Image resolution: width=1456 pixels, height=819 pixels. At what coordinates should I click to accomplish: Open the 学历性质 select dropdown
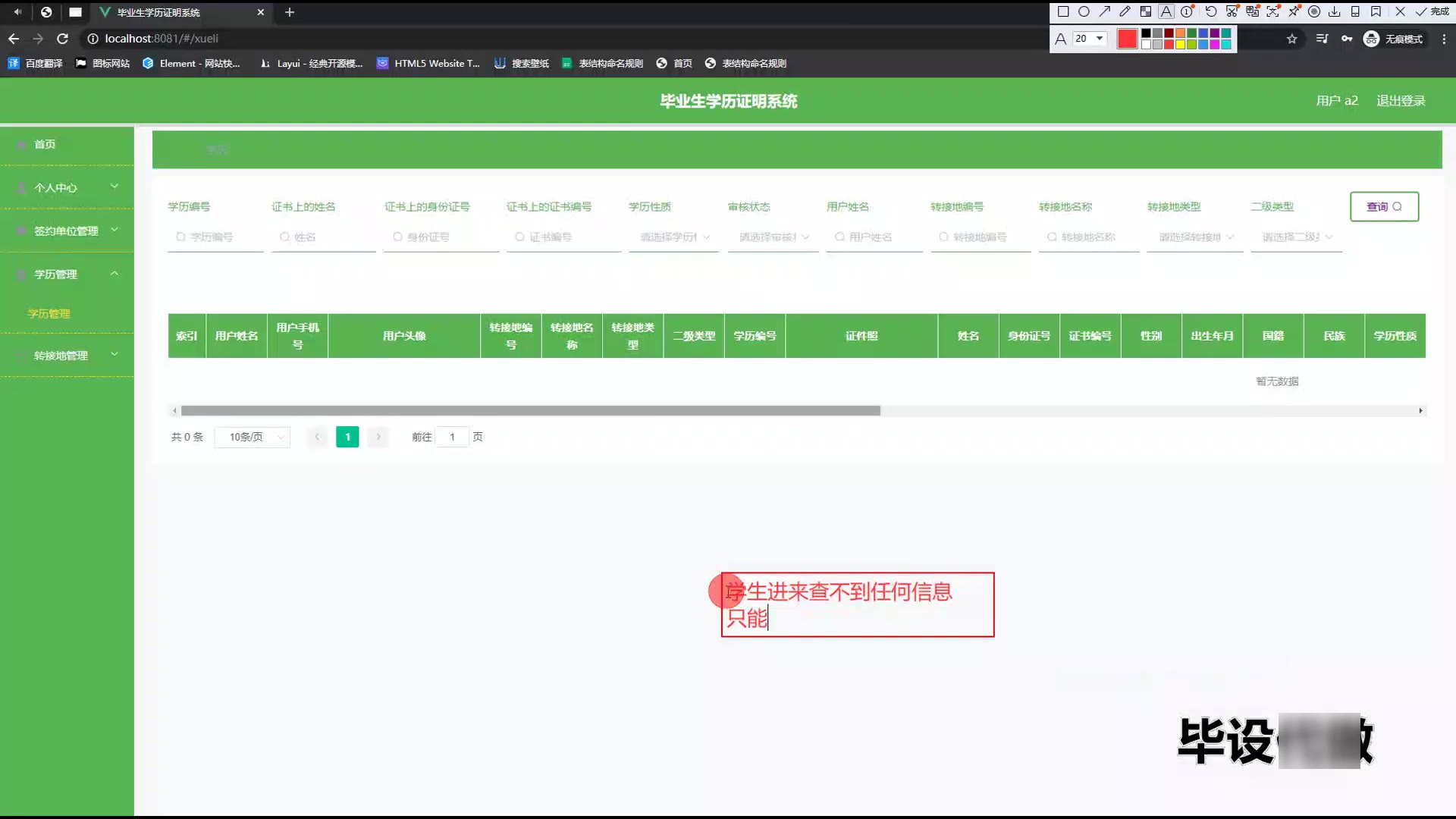point(674,237)
